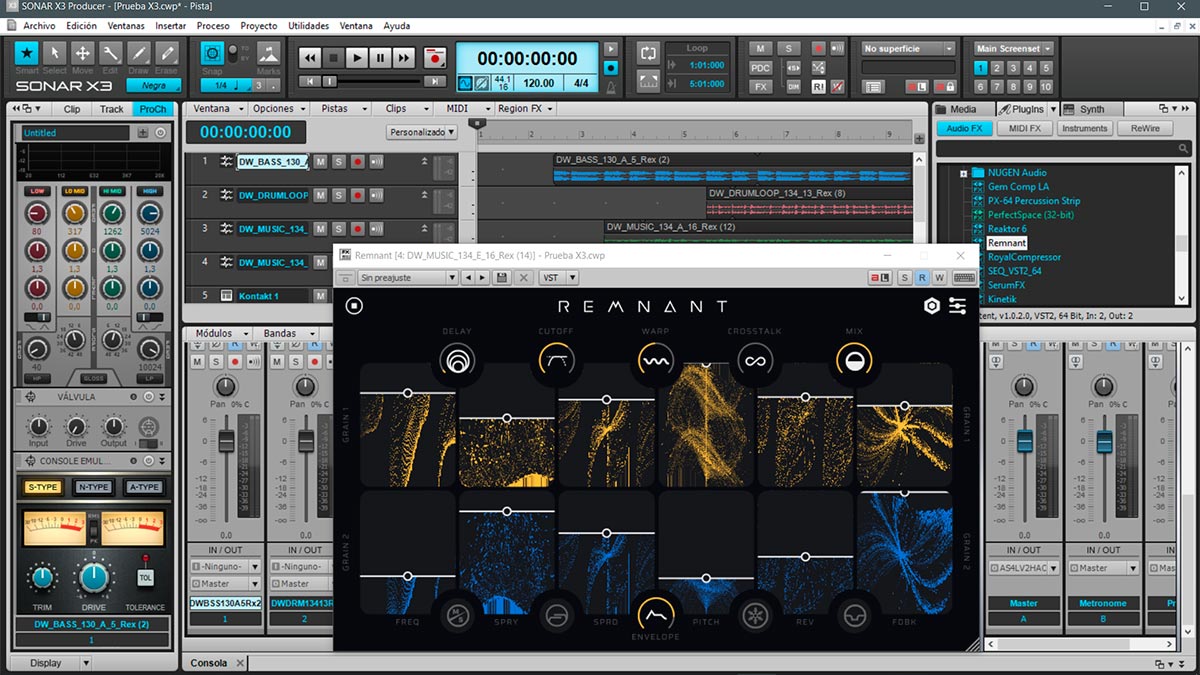This screenshot has width=1200, height=675.
Task: Click the Remnant Crosstalk knob icon
Action: coord(754,362)
